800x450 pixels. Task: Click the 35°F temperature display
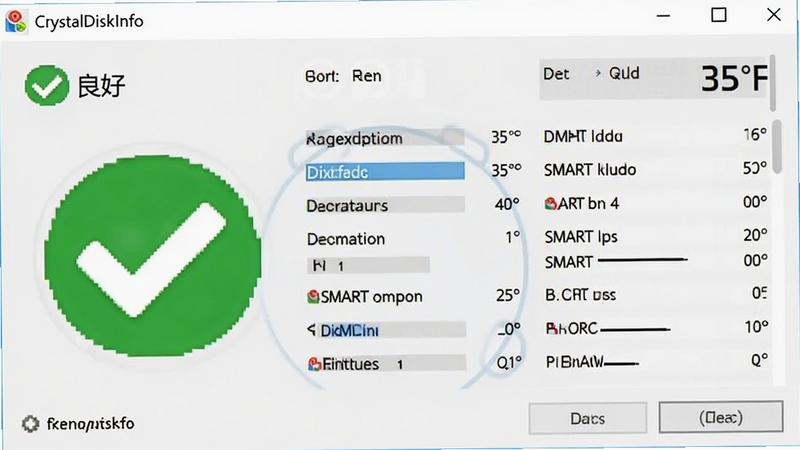pos(734,79)
